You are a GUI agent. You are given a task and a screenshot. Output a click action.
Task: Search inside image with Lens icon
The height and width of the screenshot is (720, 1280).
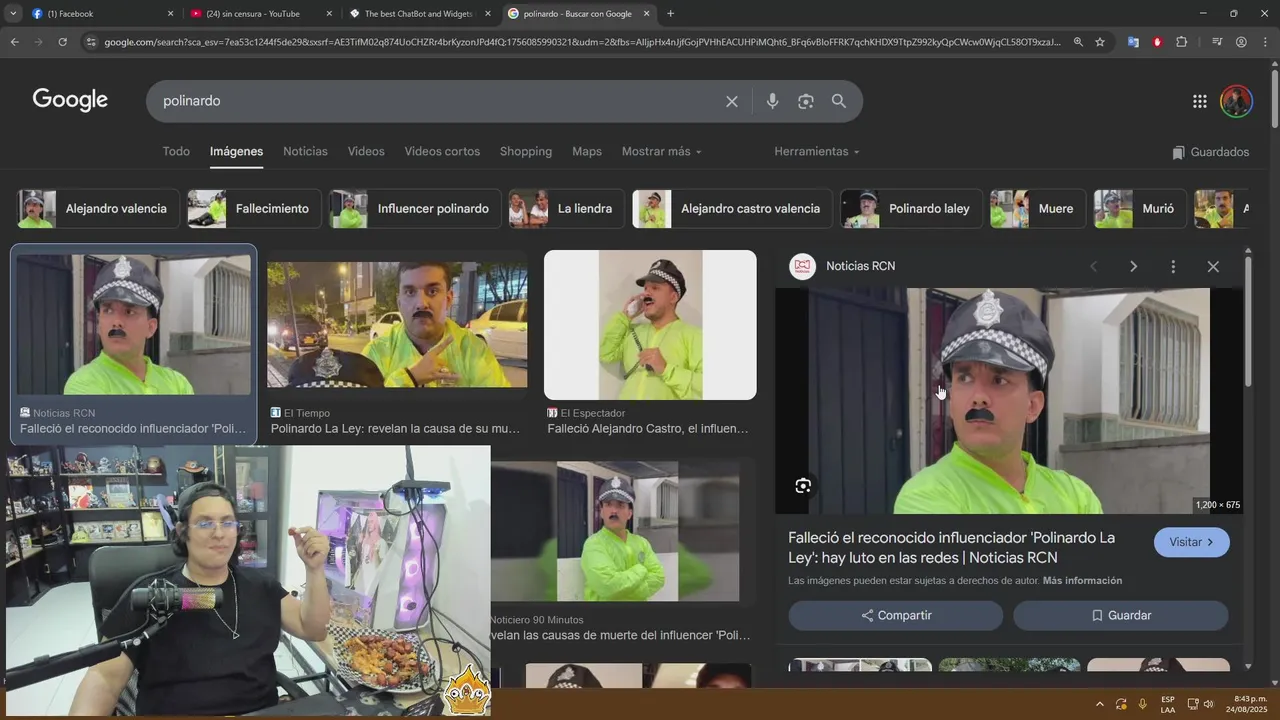tap(803, 486)
